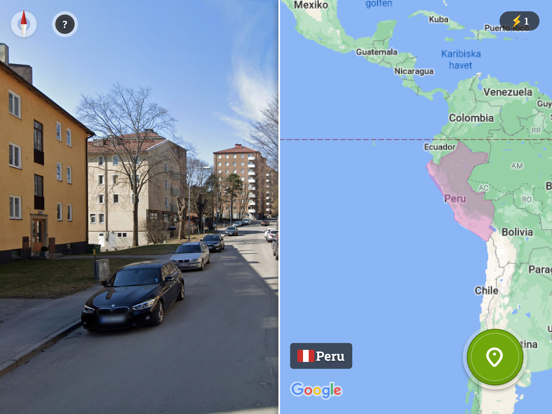Viewport: 552px width, 414px height.
Task: Click Ecuador on the map
Action: pyautogui.click(x=439, y=147)
